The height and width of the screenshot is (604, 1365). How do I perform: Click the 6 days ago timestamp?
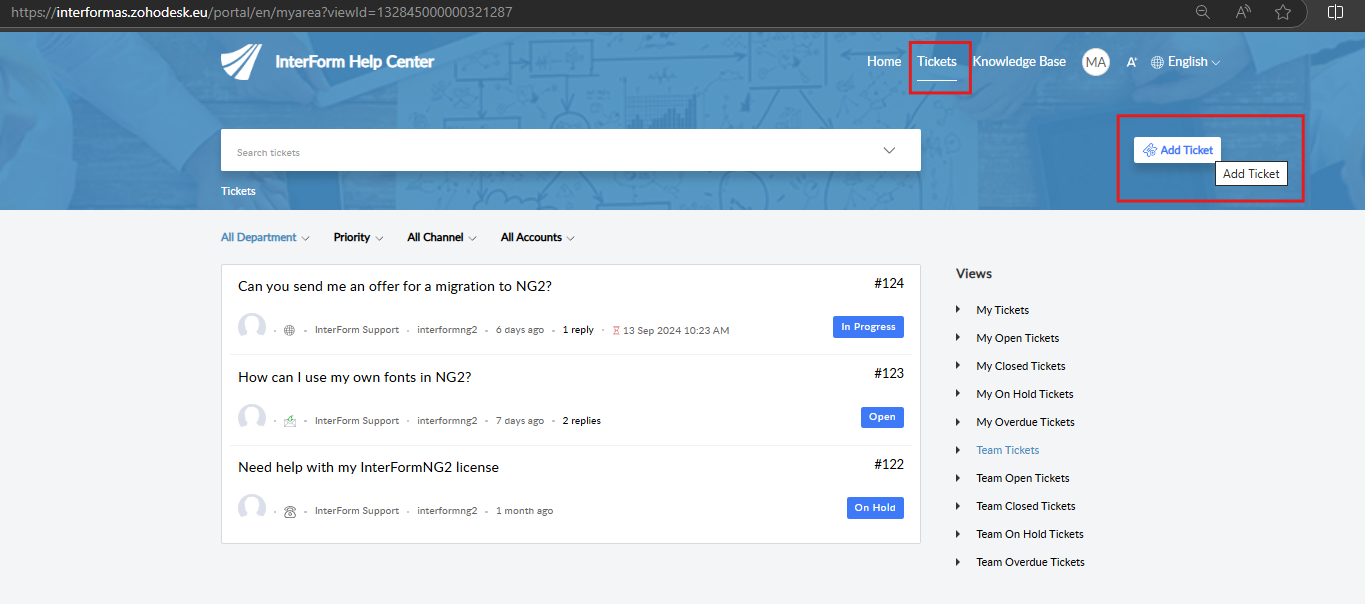pyautogui.click(x=520, y=330)
